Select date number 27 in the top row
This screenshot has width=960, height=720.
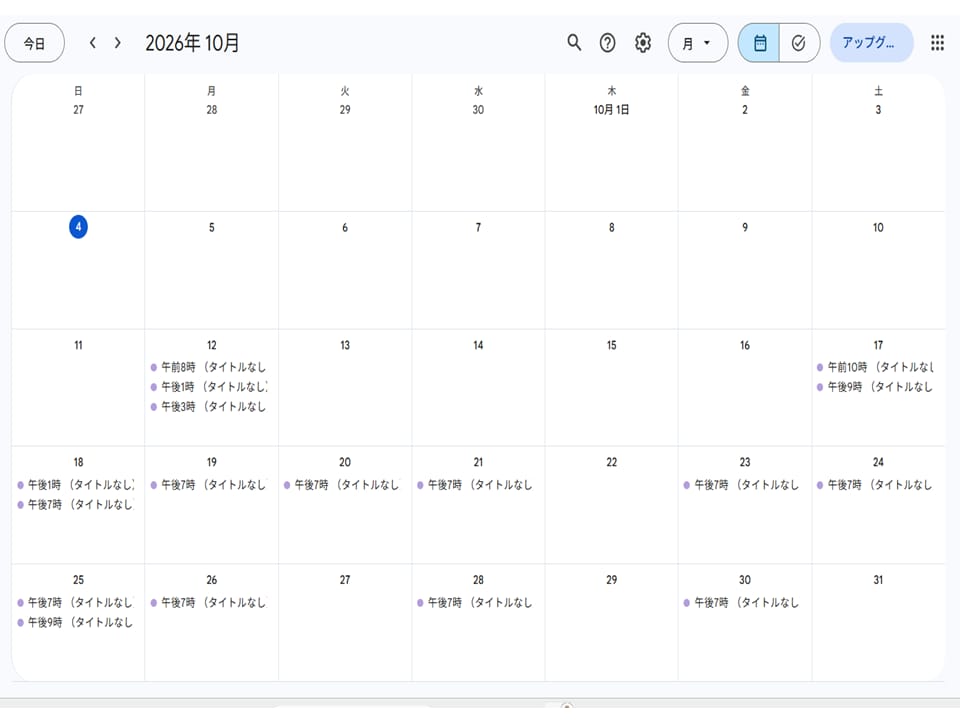pyautogui.click(x=78, y=110)
